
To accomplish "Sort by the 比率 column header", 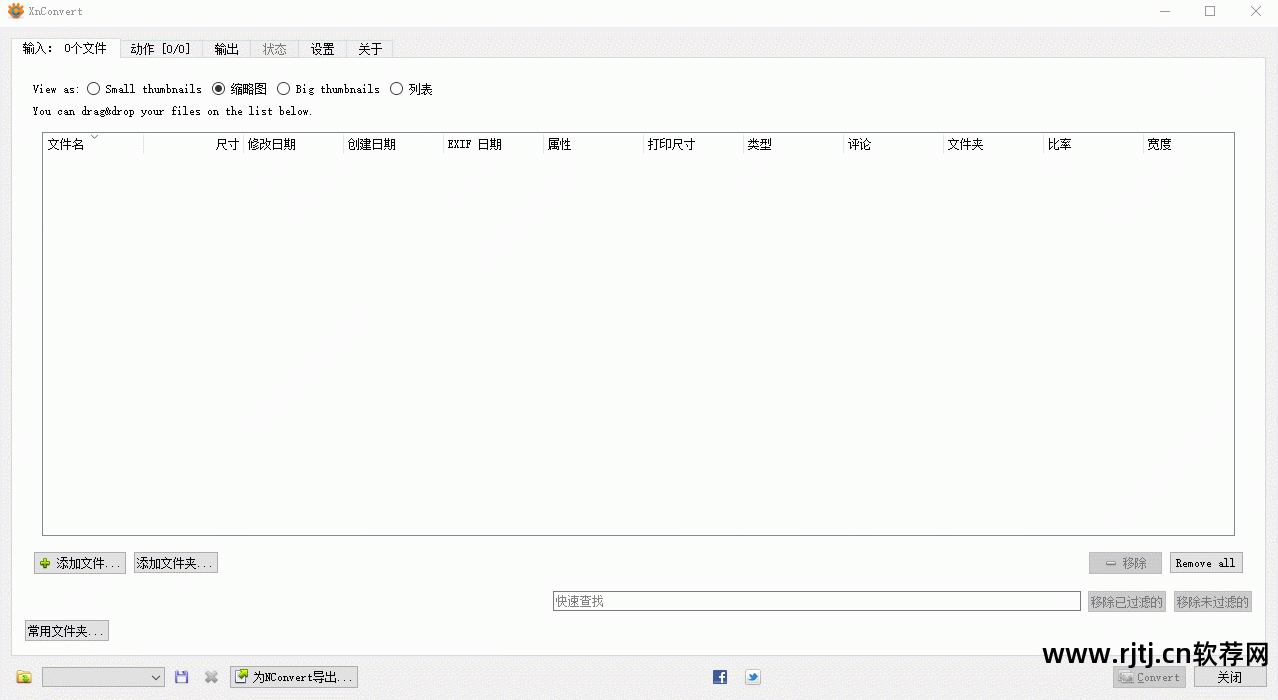I will [1094, 144].
